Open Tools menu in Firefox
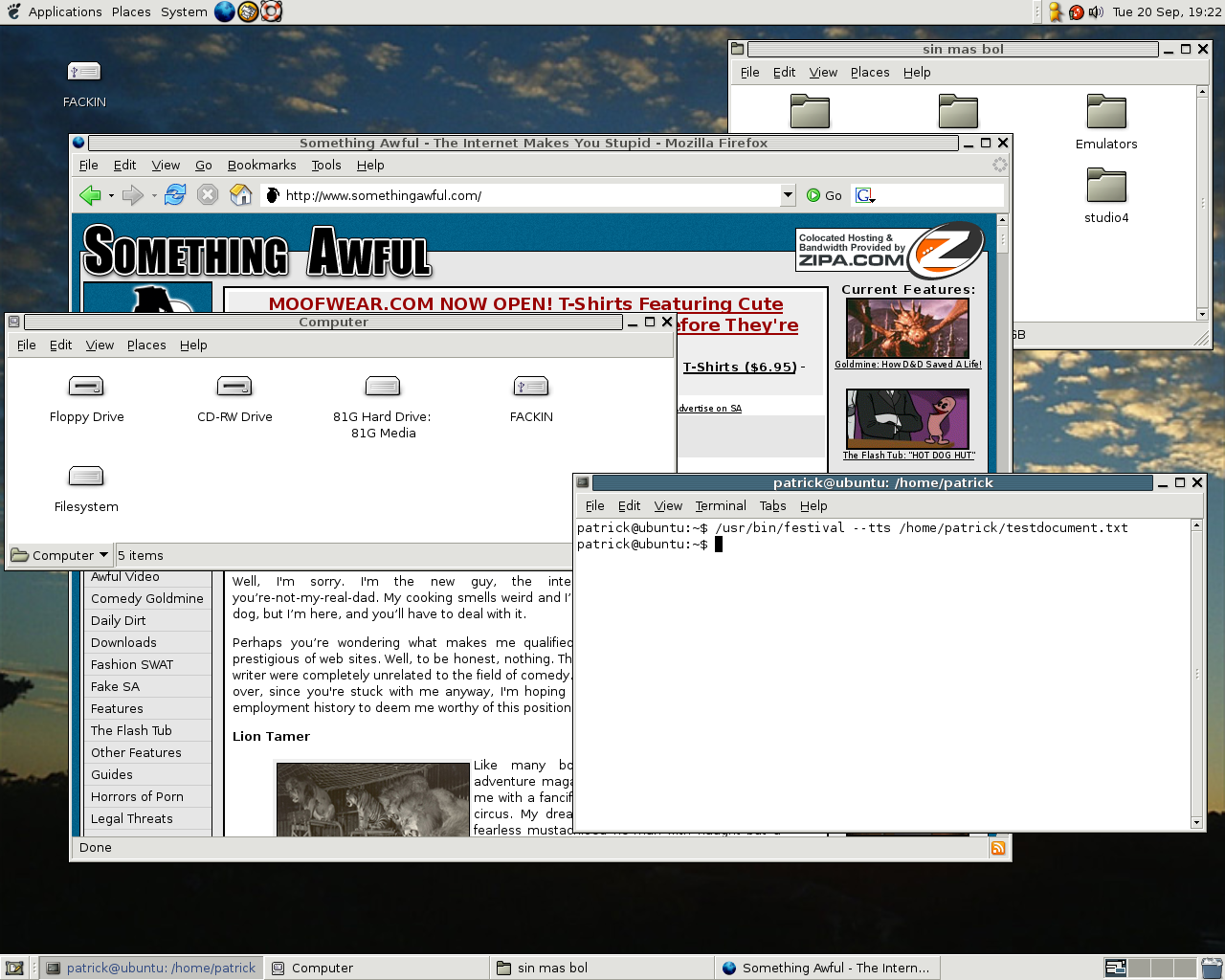Image resolution: width=1225 pixels, height=980 pixels. pos(326,166)
